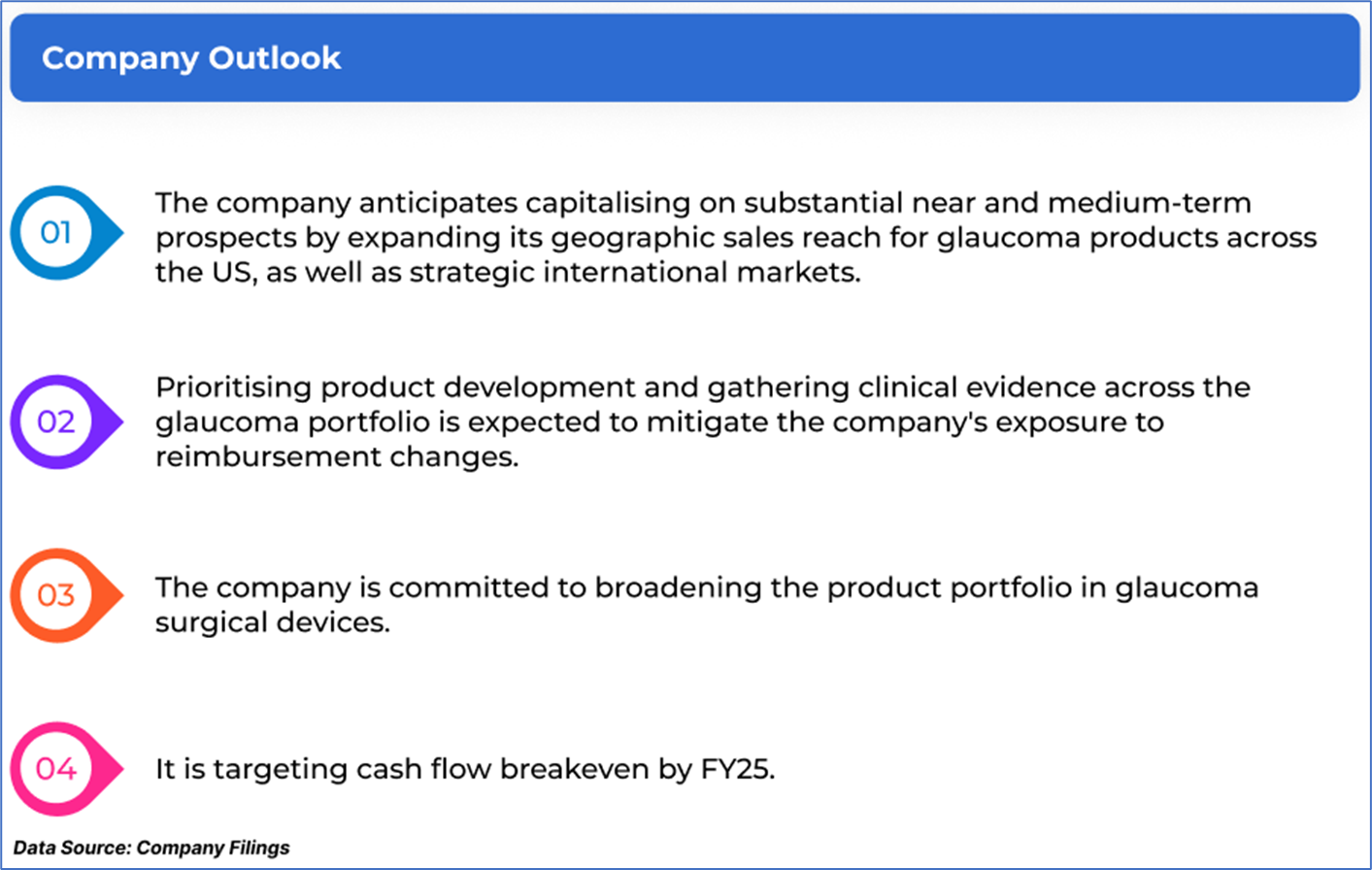Click the purple 02 marker icon

pos(57,422)
